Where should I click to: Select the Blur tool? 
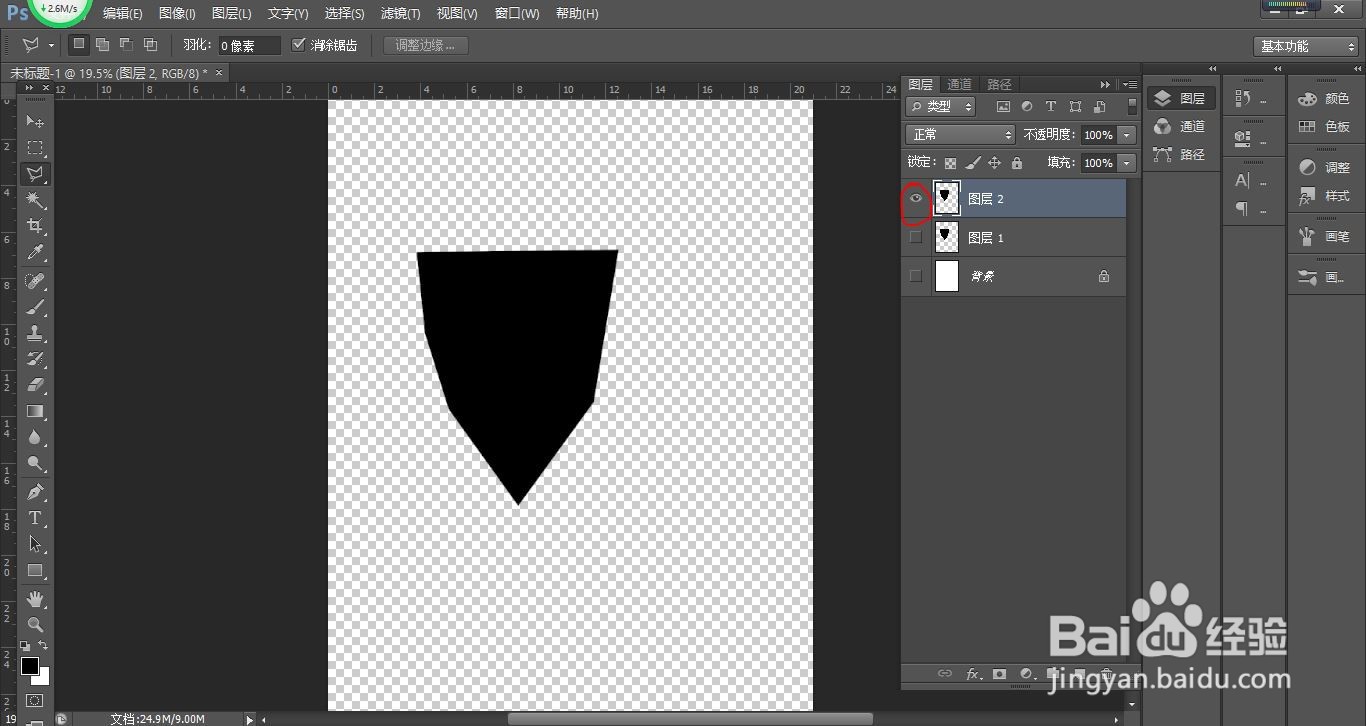coord(35,437)
